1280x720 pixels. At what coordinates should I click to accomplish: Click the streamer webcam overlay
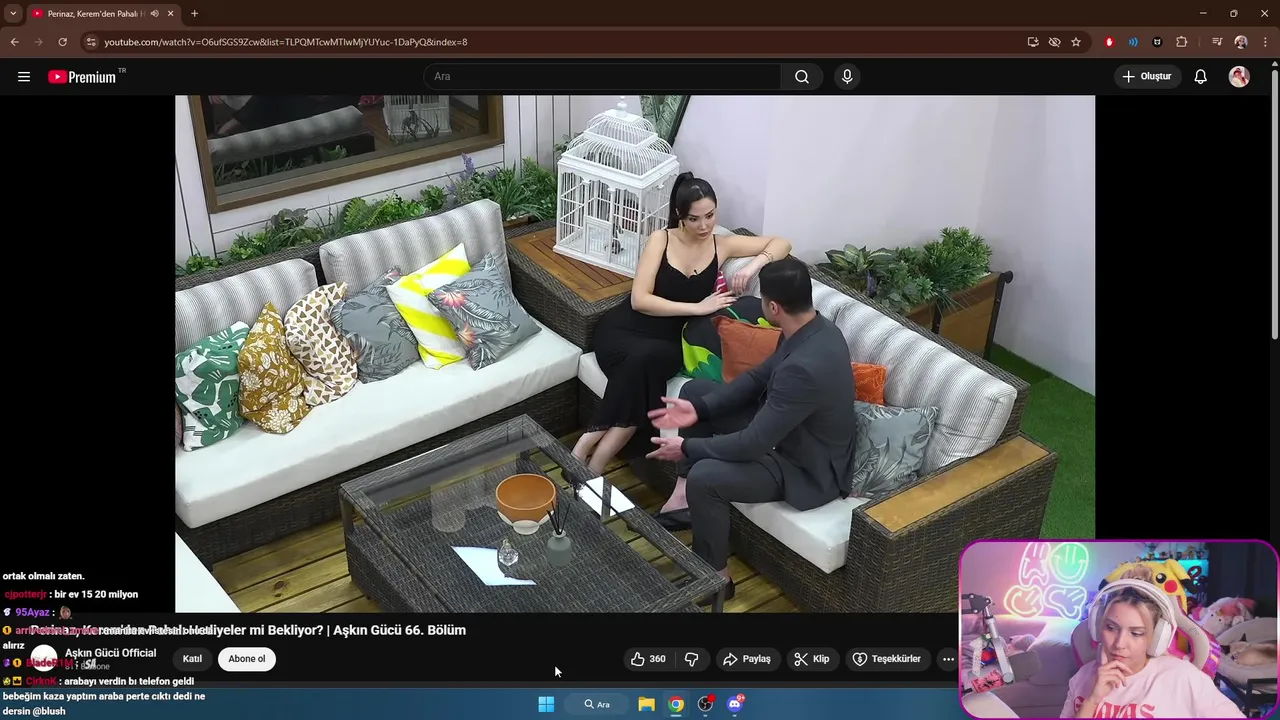pyautogui.click(x=1119, y=630)
